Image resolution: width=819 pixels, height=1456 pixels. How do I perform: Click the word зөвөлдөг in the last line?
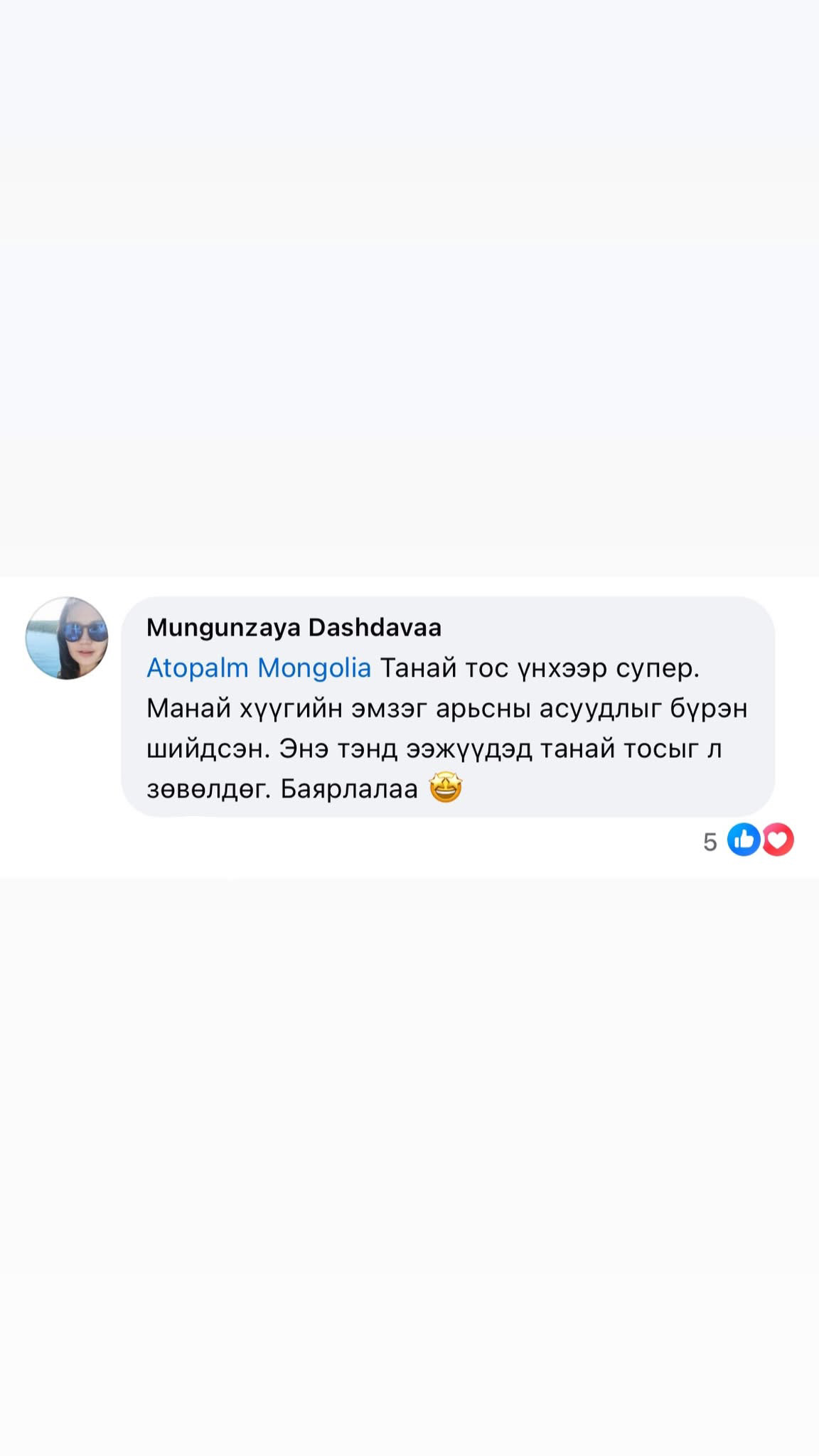tap(209, 790)
